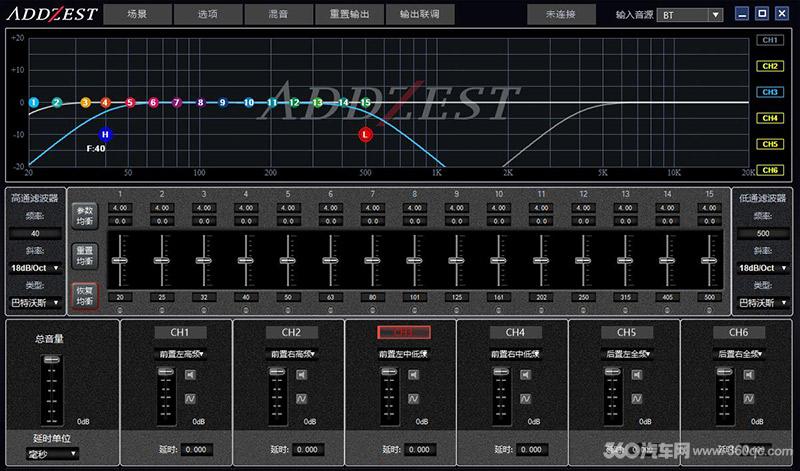Toggle round button under band 15 (500 Hz)
The height and width of the screenshot is (471, 800).
coord(709,309)
